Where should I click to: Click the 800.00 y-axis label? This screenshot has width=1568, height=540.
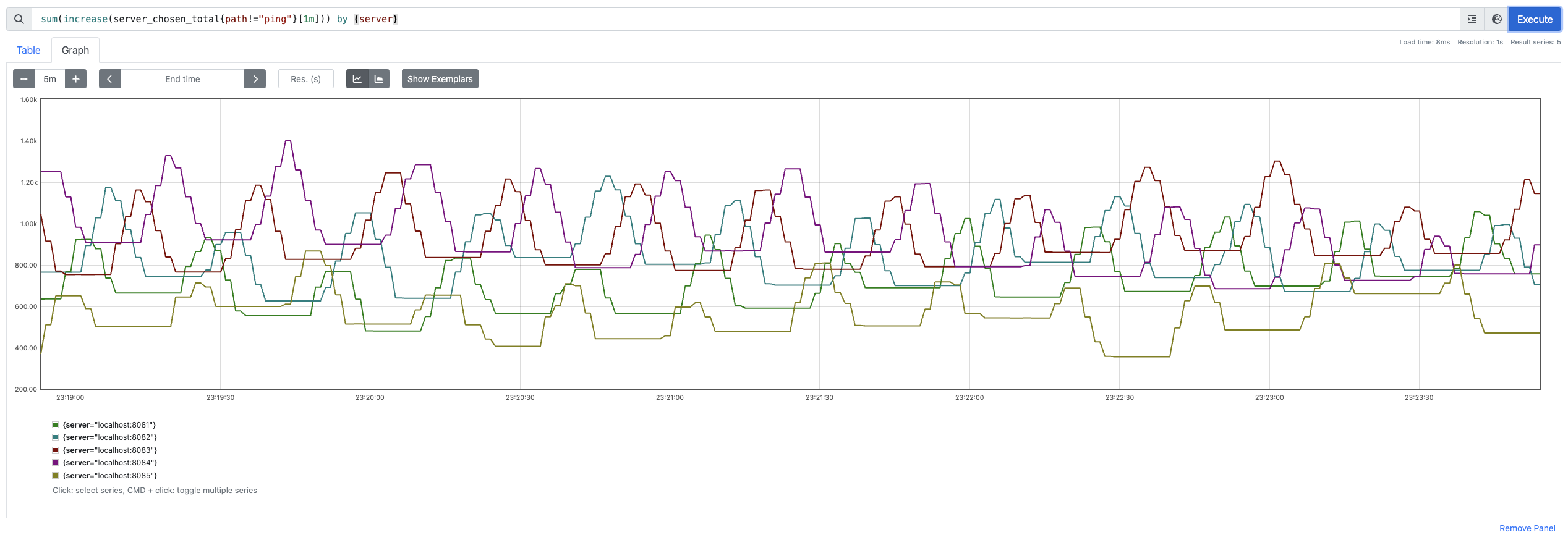[x=26, y=265]
